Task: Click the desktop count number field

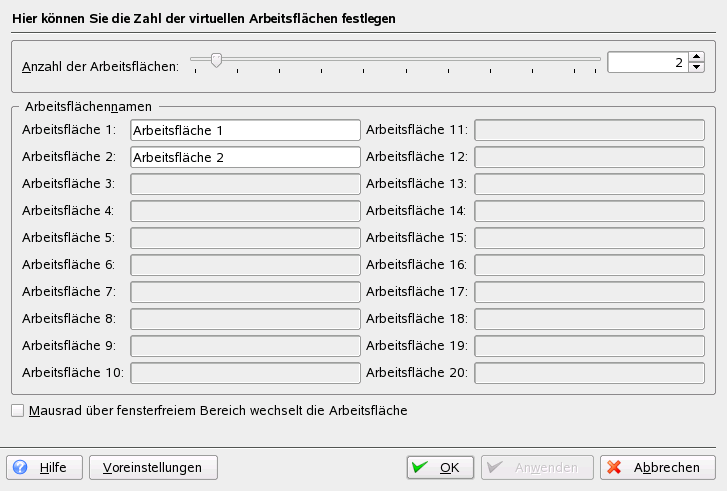Action: point(647,62)
